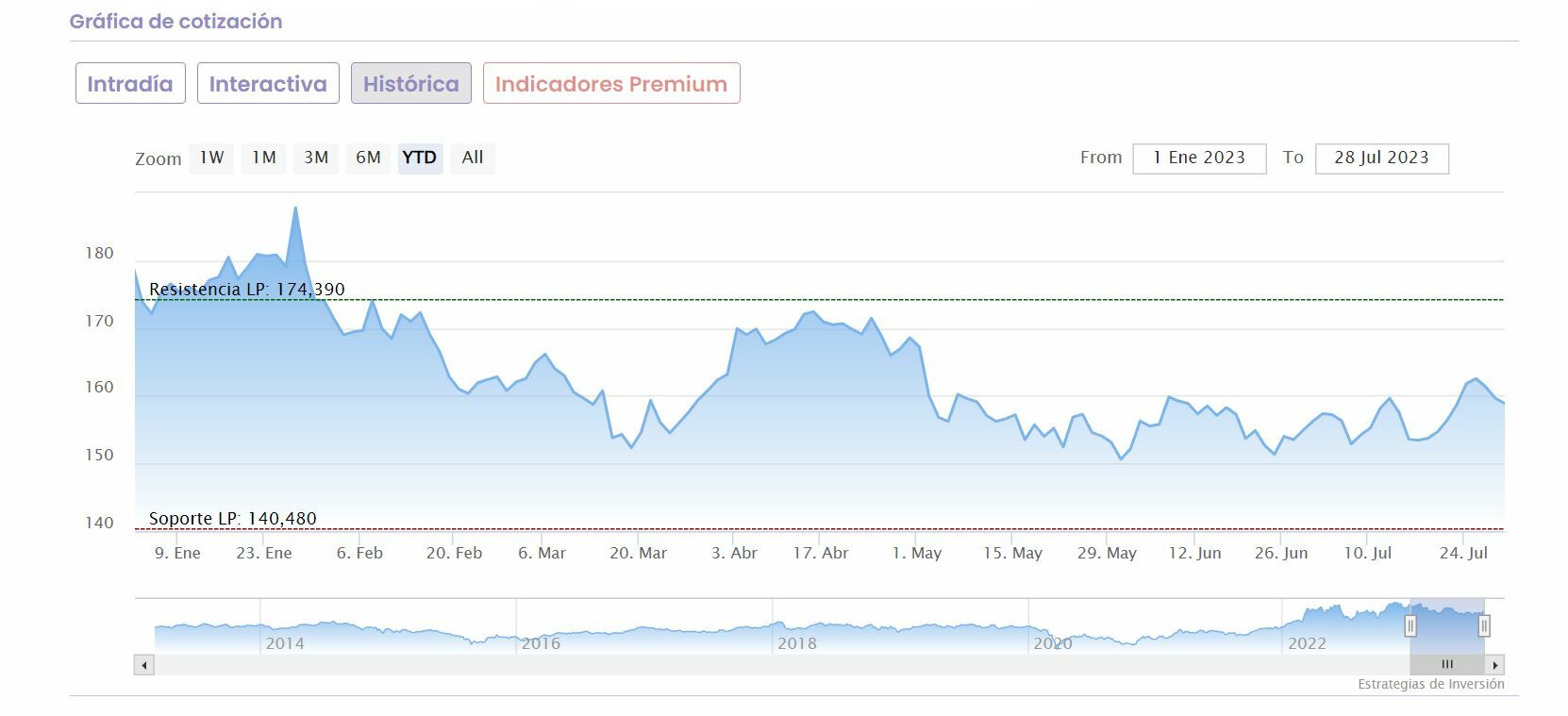
Task: Click the scrollbar thumb grip below the navigator
Action: coord(1447,665)
